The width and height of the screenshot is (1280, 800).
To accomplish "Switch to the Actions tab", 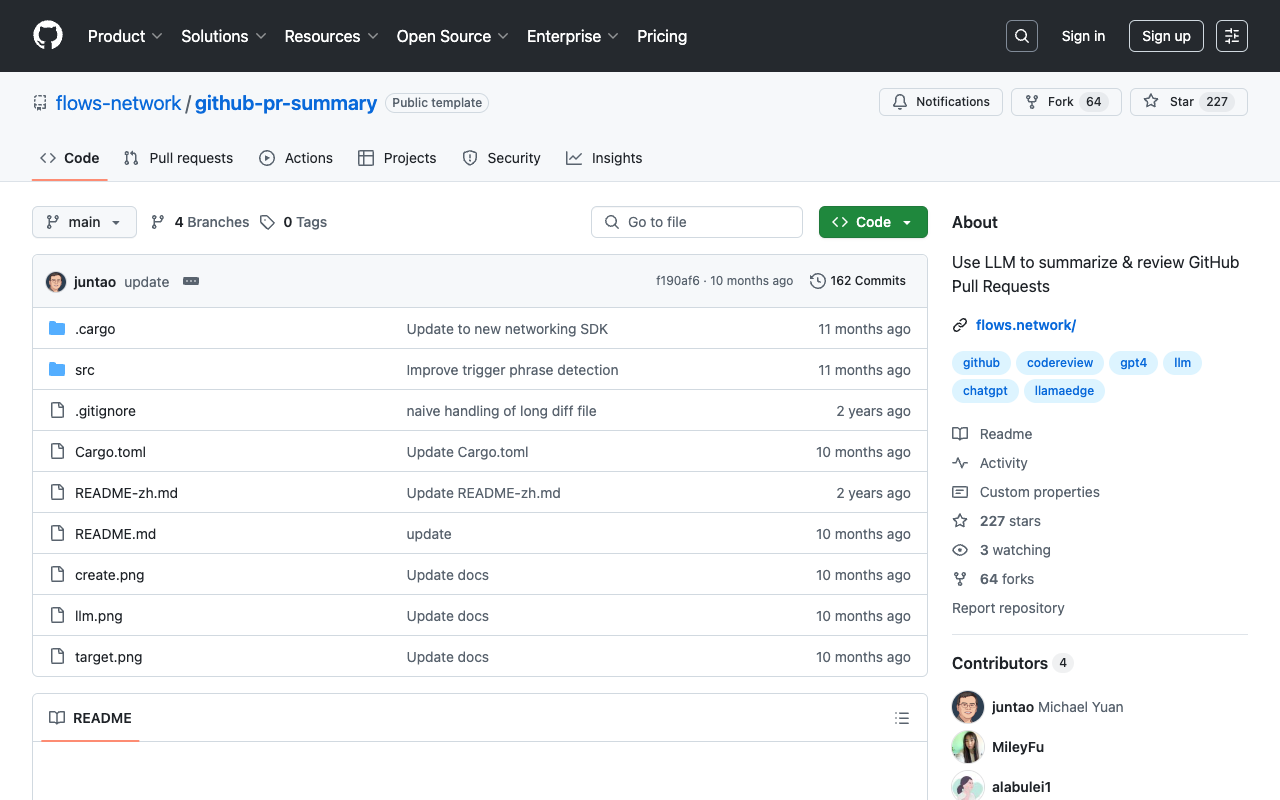I will [296, 158].
